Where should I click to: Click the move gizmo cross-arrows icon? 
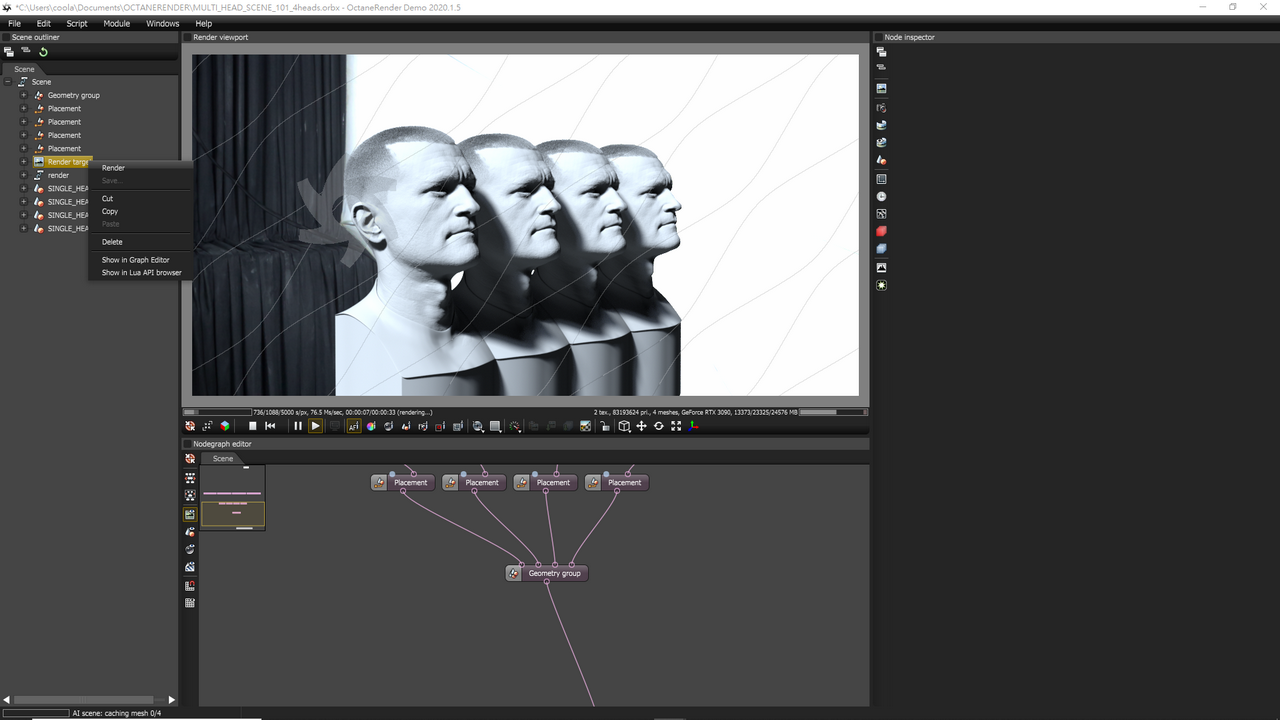[641, 426]
